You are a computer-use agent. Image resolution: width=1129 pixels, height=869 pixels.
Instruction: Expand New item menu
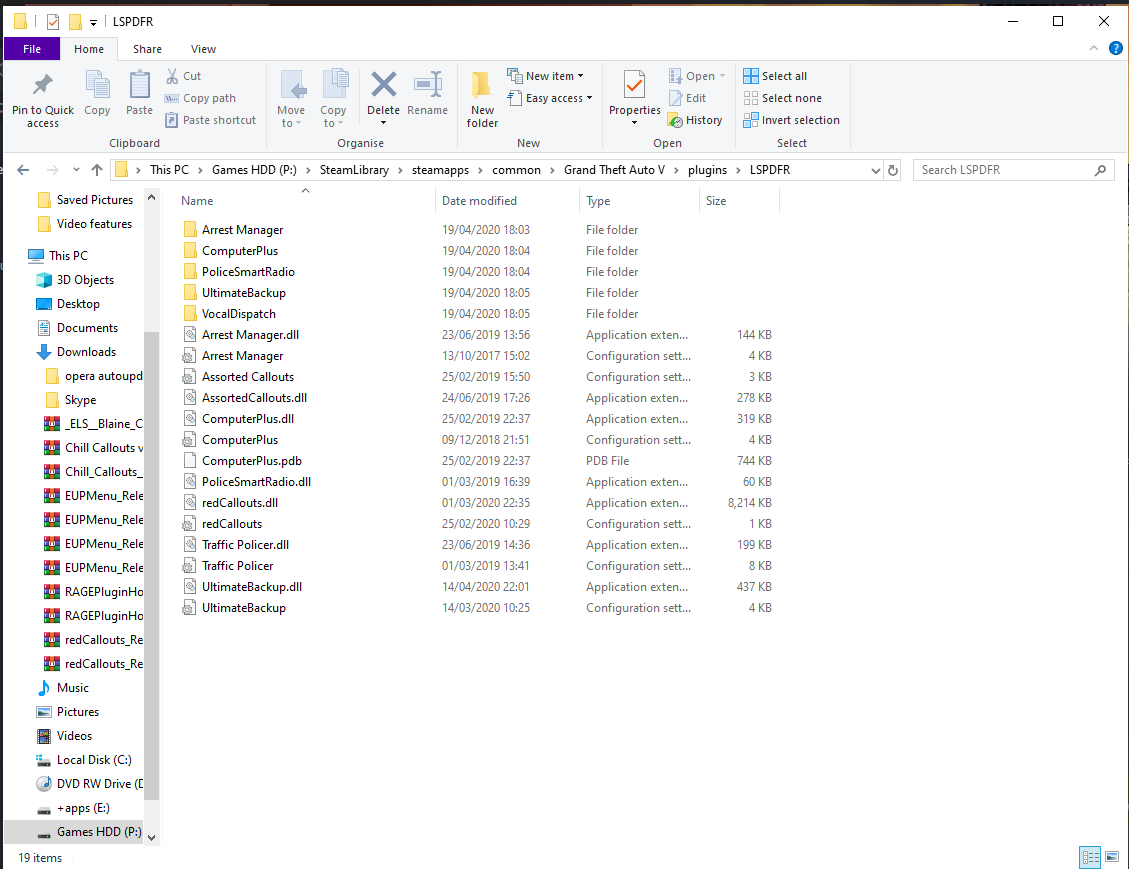tap(546, 76)
